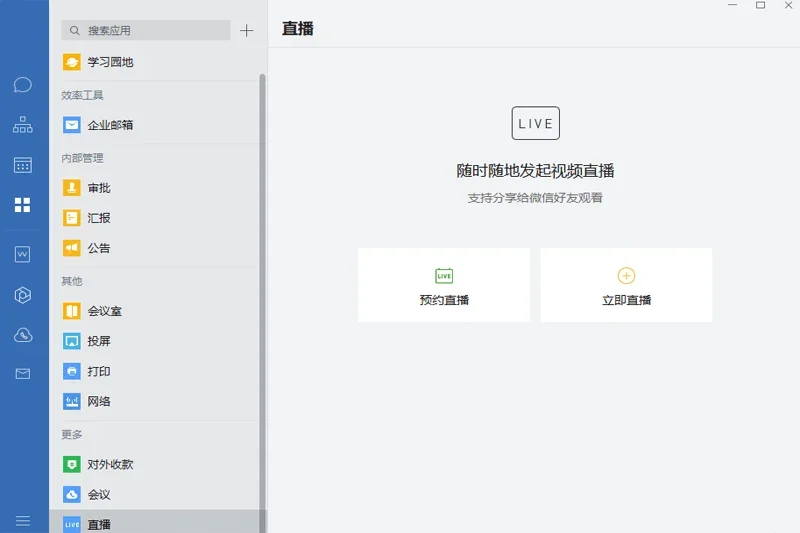Viewport: 800px width, 533px height.
Task: Select the workbench grid sidebar icon
Action: (x=22, y=205)
